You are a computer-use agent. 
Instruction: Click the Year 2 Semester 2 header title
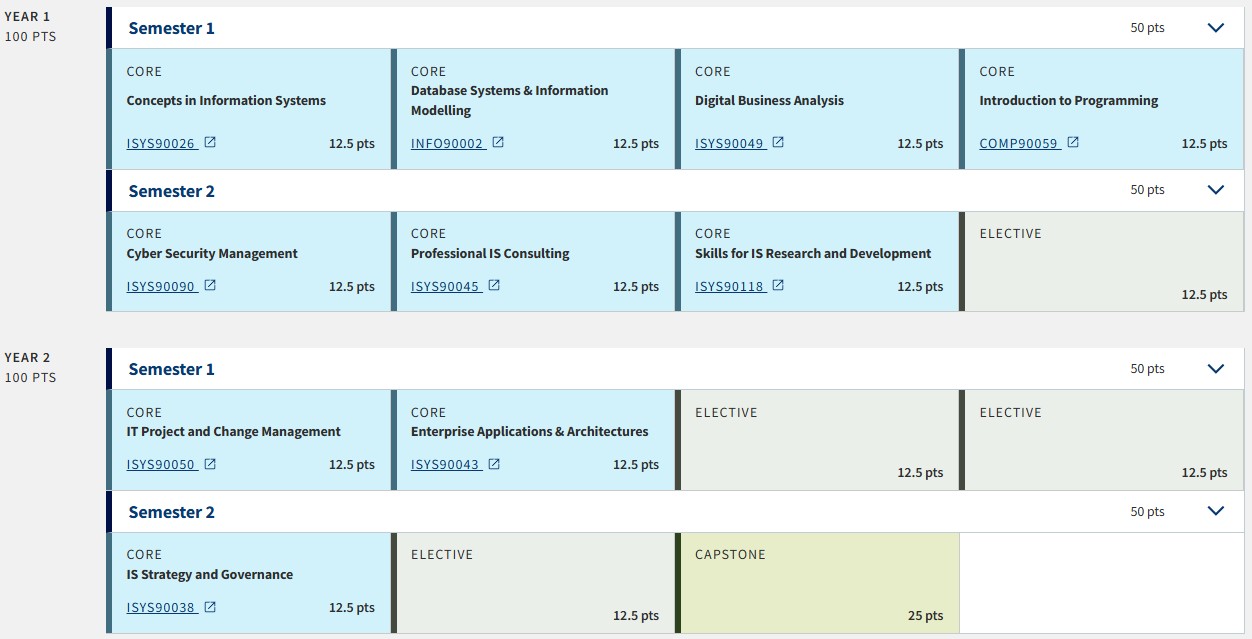pyautogui.click(x=171, y=512)
